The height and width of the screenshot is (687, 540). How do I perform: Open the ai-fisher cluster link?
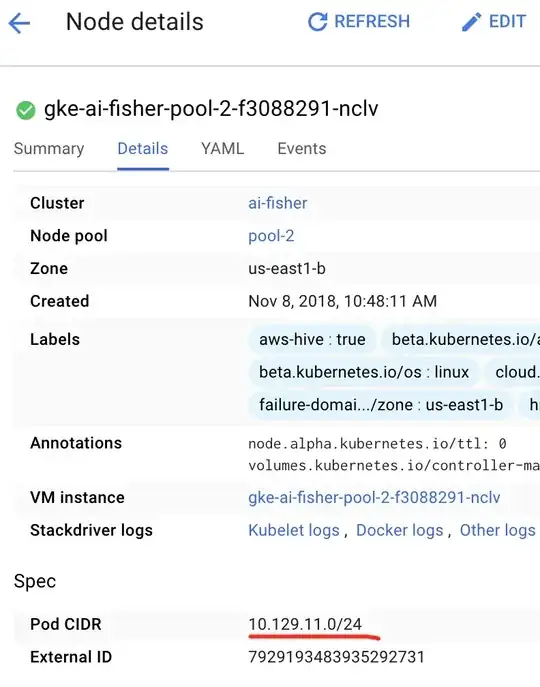click(278, 203)
